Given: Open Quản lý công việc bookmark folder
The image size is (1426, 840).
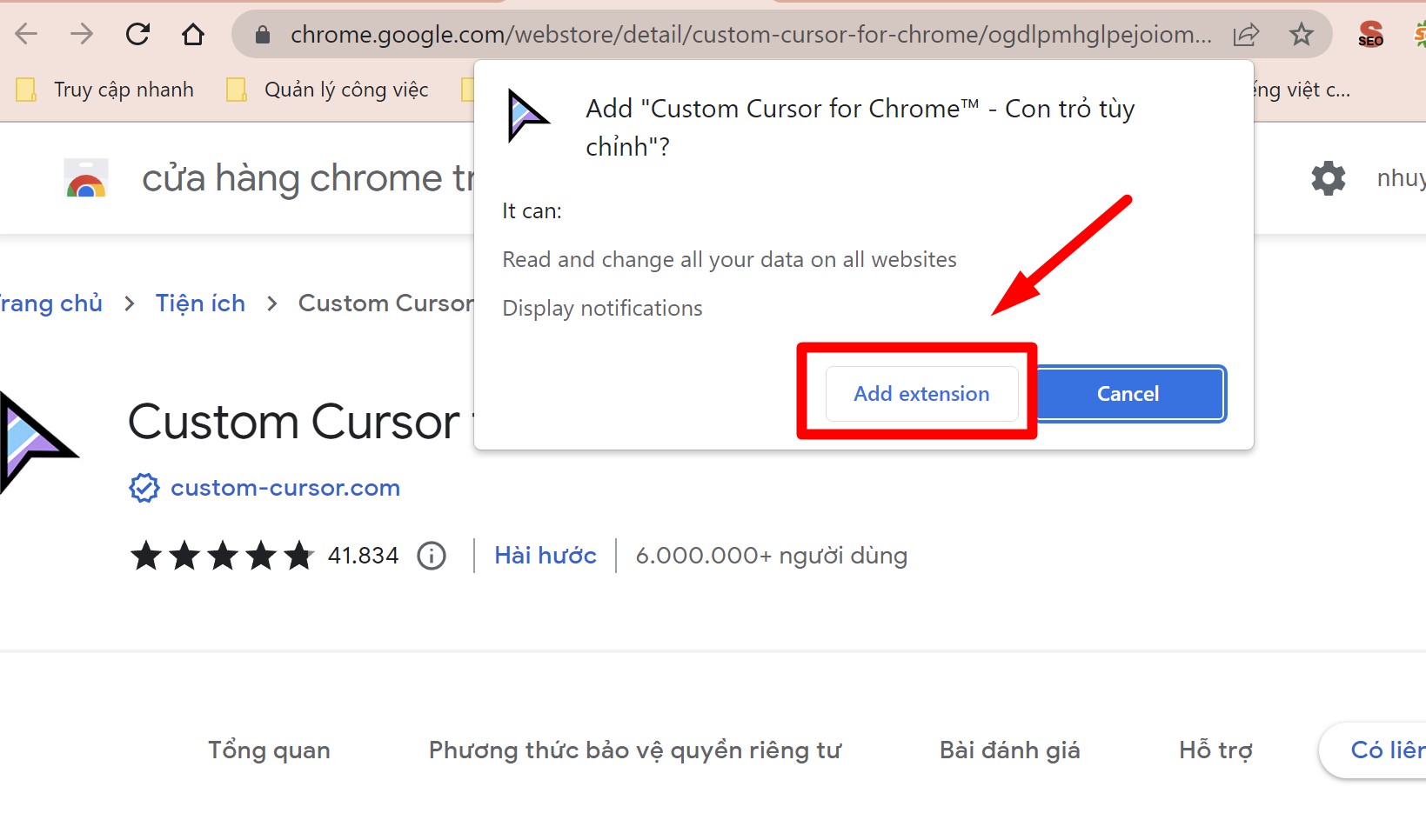Looking at the screenshot, I should (x=327, y=90).
